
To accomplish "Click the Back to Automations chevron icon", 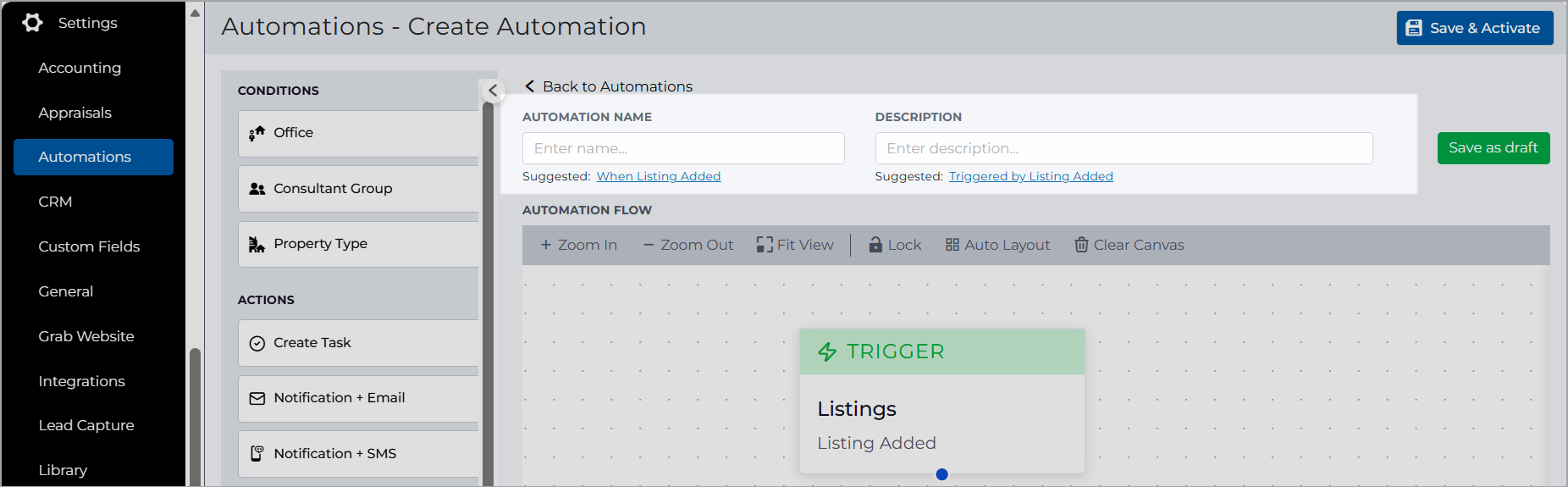I will (x=530, y=86).
